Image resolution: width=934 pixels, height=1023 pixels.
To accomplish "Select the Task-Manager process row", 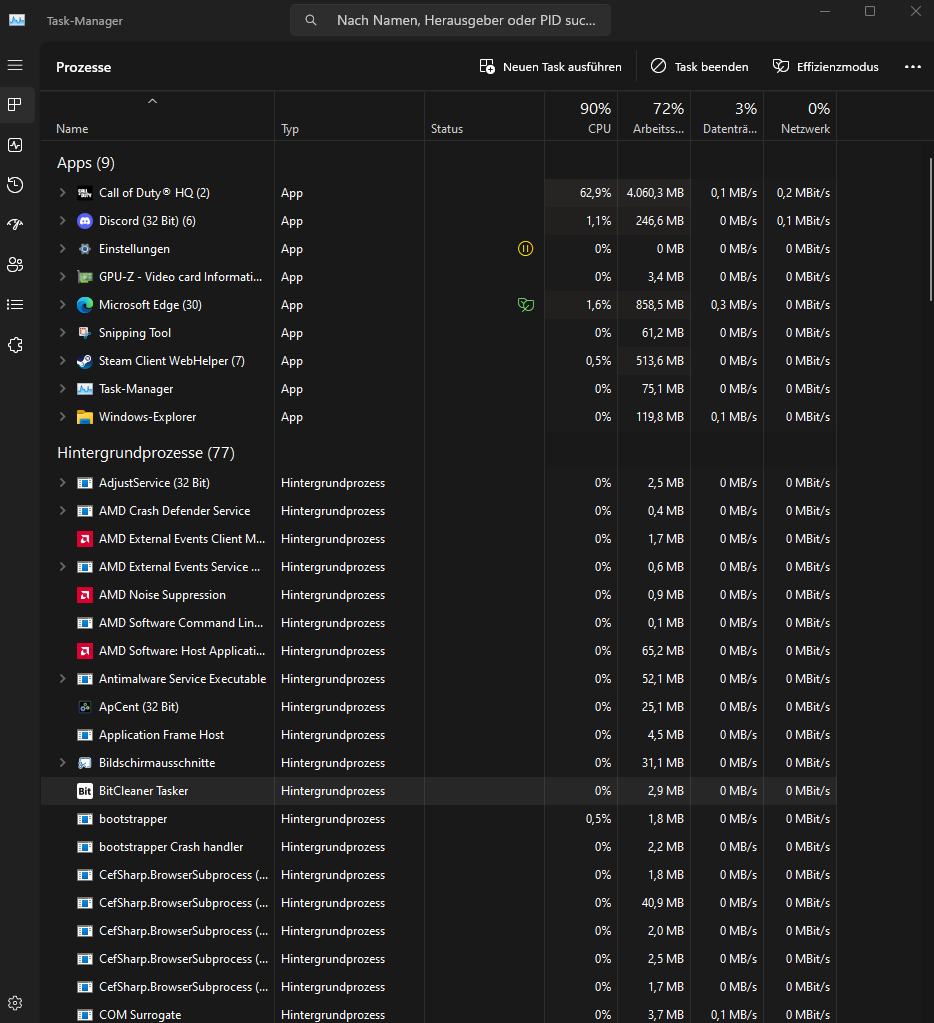I will pyautogui.click(x=438, y=389).
